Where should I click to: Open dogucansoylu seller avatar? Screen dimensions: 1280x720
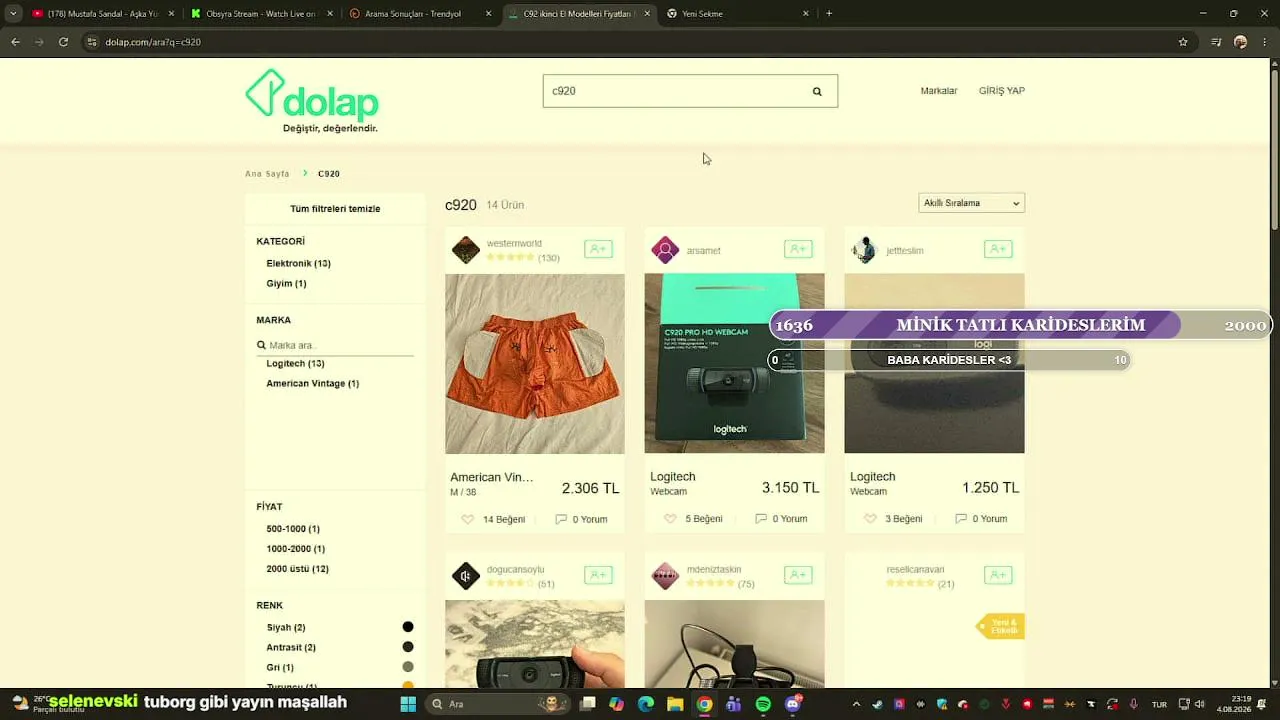point(465,576)
